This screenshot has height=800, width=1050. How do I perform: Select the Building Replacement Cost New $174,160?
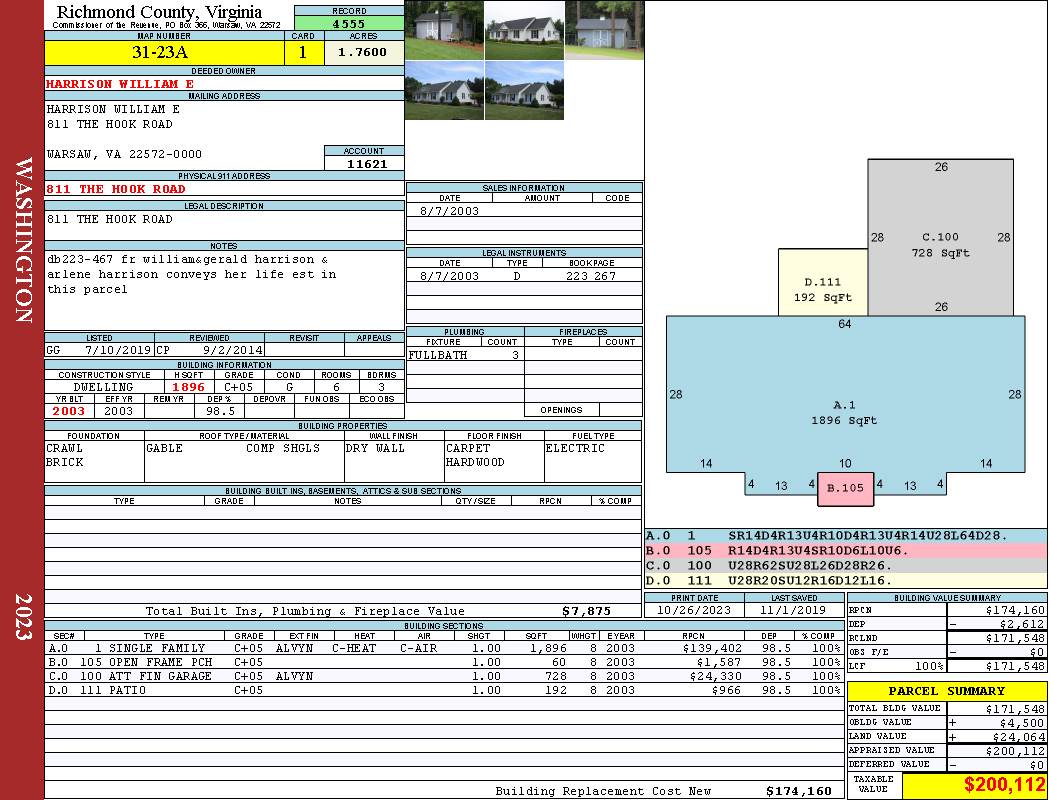[x=799, y=791]
